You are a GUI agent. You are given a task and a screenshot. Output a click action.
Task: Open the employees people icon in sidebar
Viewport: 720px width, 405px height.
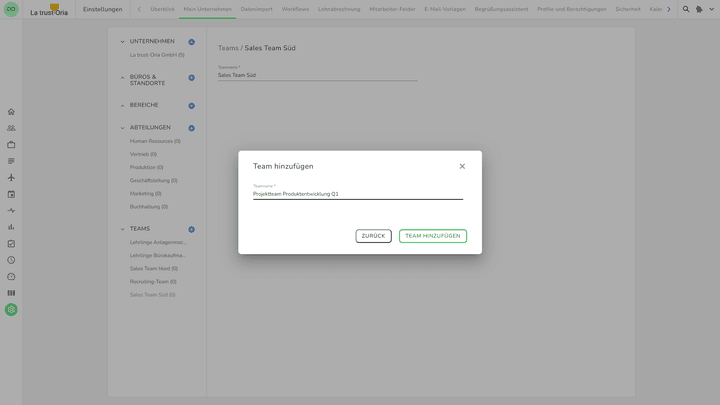[11, 128]
